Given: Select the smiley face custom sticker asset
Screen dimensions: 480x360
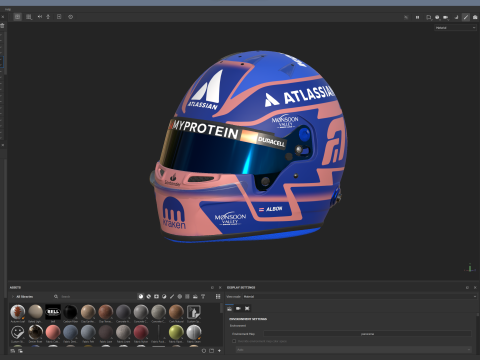Looking at the screenshot, I should (x=18, y=332).
